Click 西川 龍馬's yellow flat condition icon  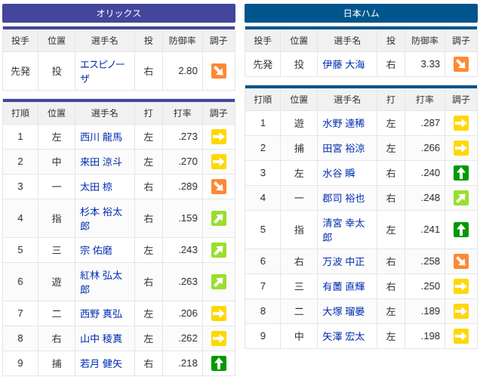pos(219,137)
